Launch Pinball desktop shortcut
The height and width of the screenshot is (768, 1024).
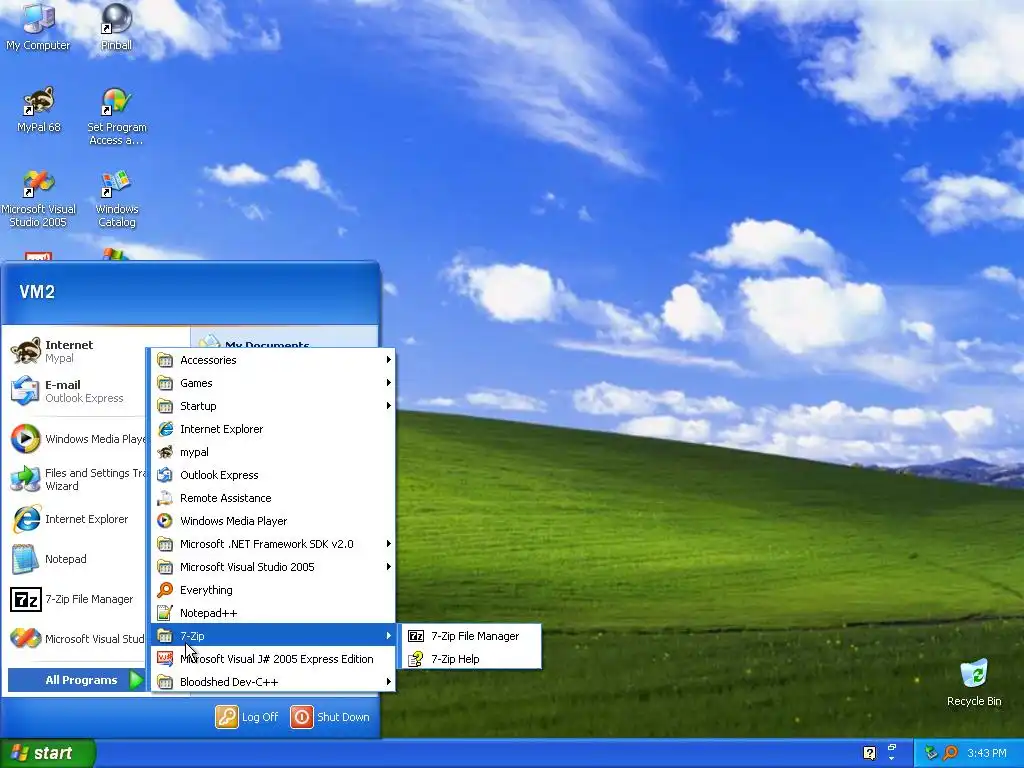pos(116,26)
